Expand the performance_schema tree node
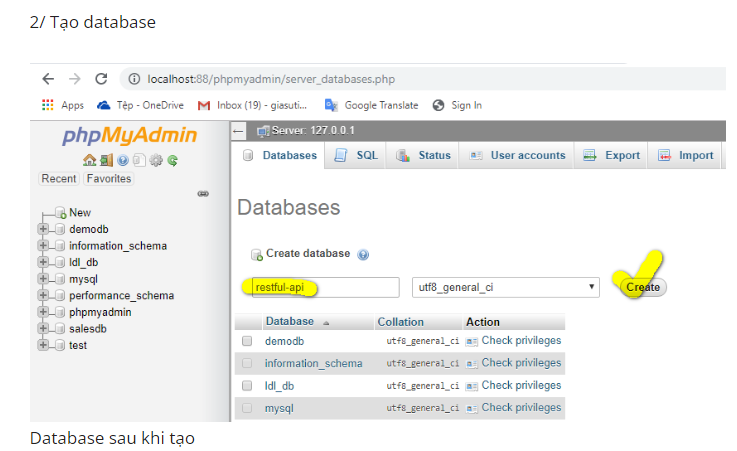 43,295
